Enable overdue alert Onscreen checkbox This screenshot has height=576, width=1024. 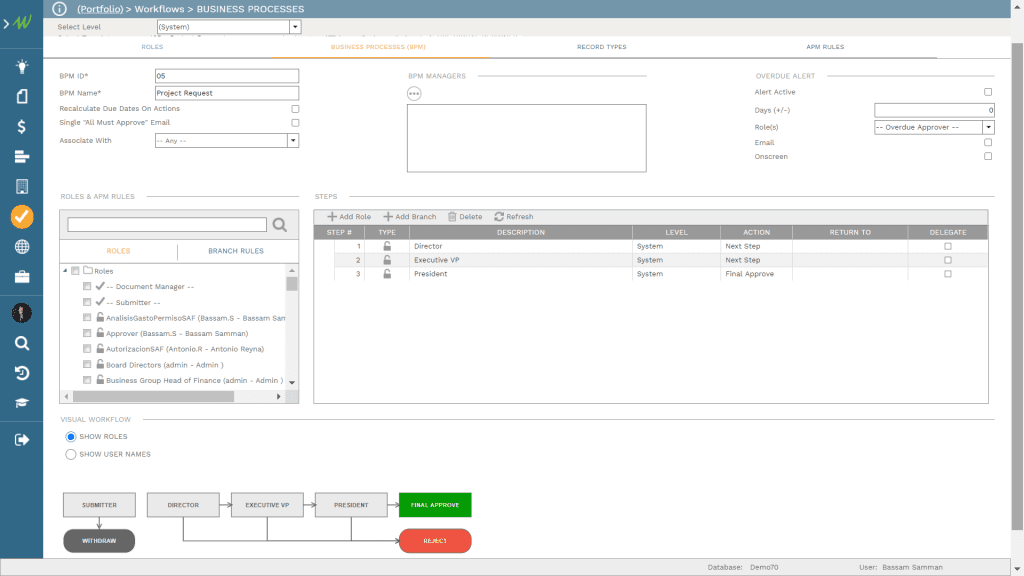click(x=988, y=156)
